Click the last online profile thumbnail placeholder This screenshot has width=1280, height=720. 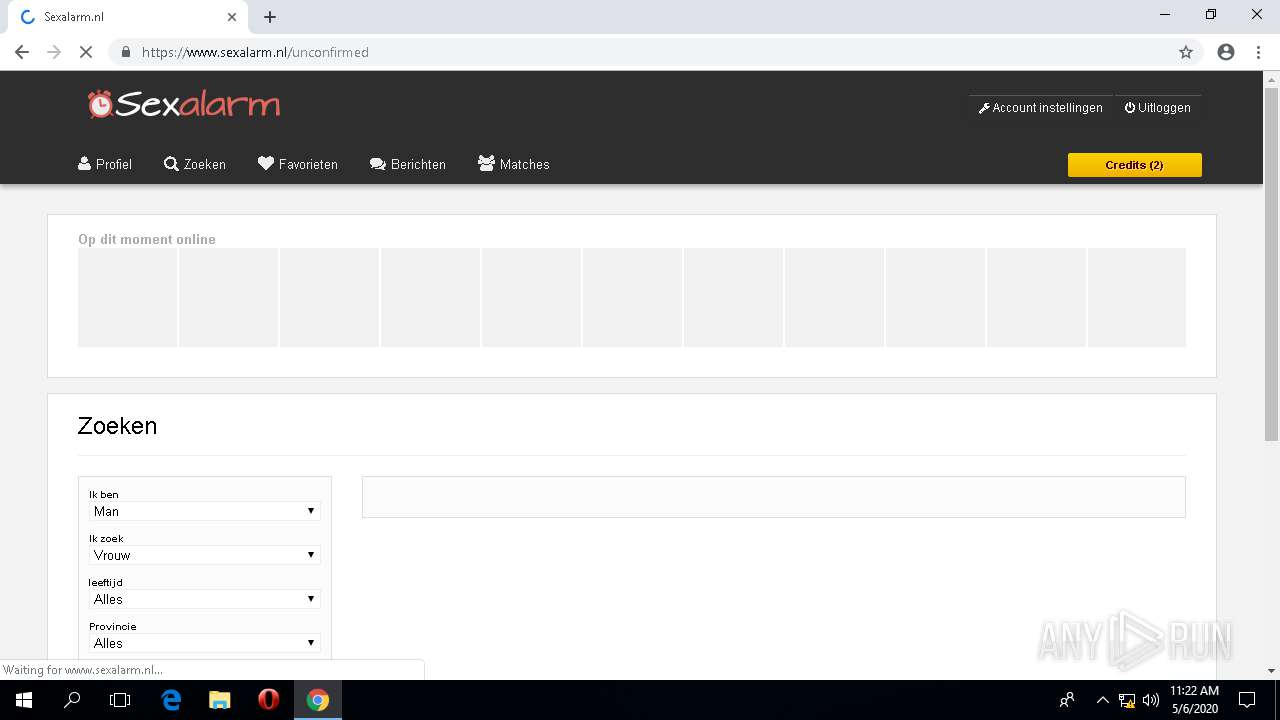1137,298
